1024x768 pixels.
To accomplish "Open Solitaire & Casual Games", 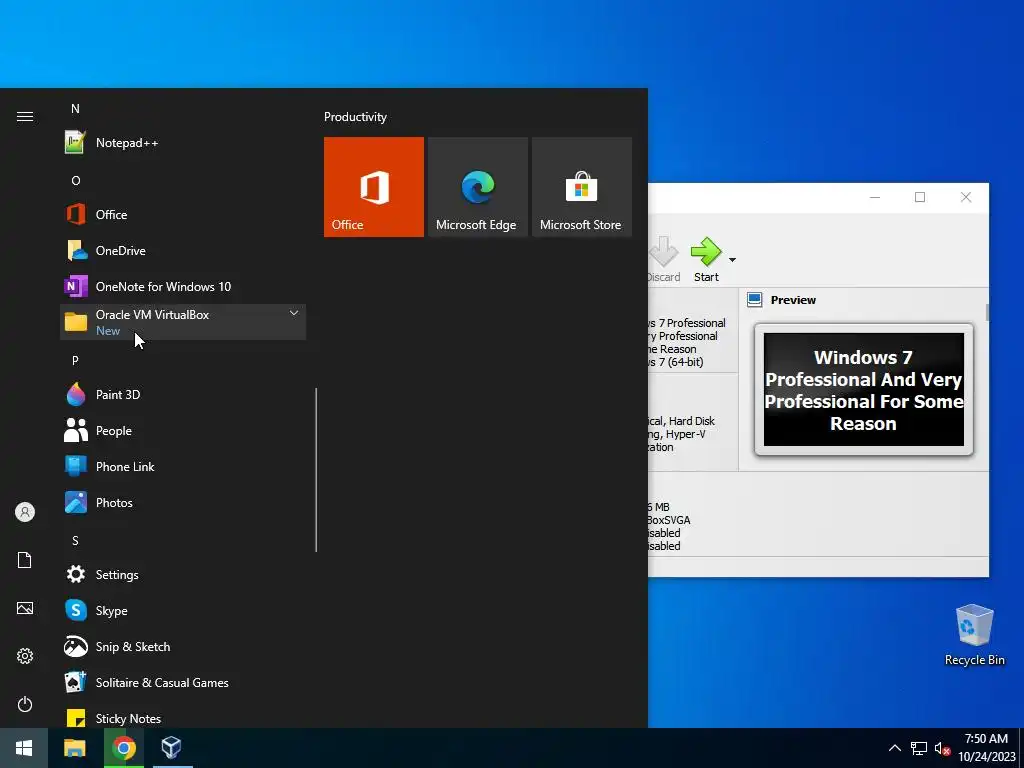I will coord(183,682).
